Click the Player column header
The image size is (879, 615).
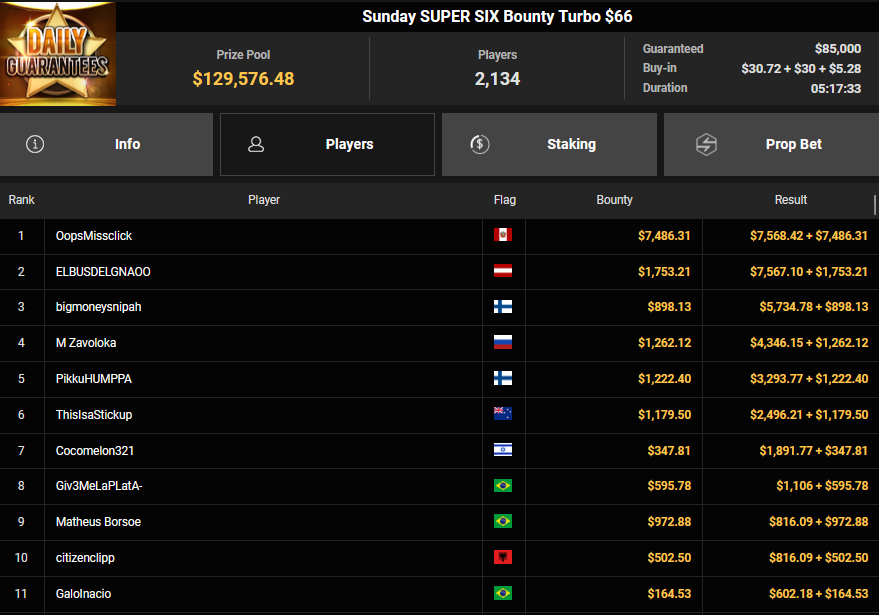(x=264, y=200)
